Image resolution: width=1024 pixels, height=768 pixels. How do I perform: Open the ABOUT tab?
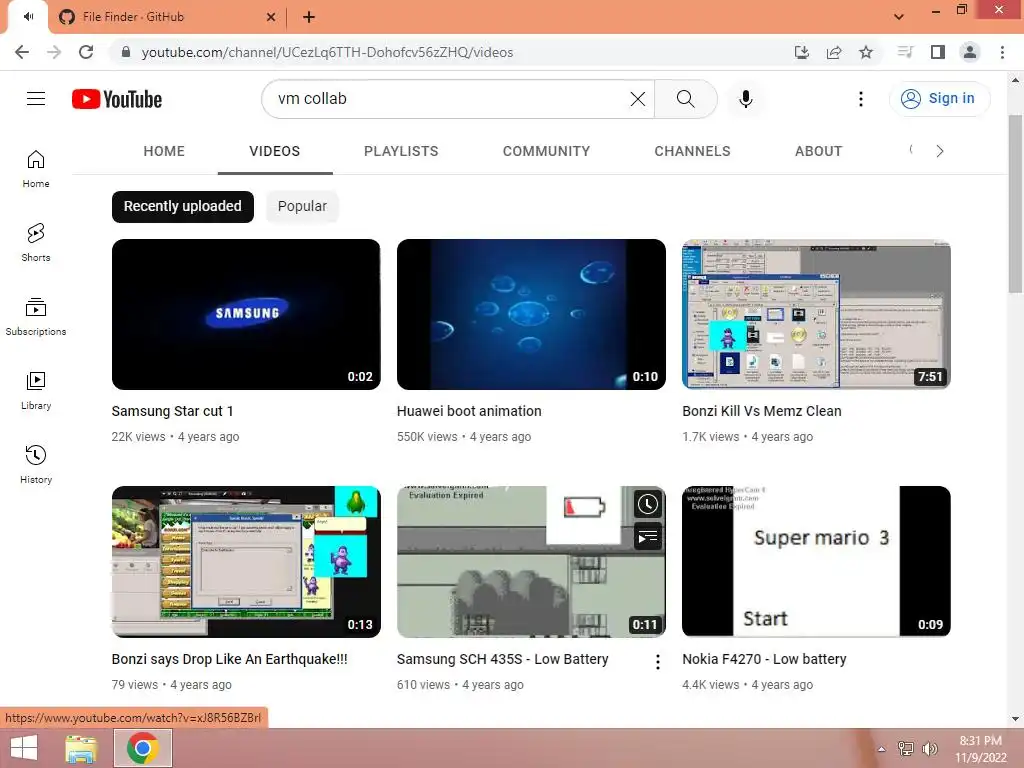[818, 151]
